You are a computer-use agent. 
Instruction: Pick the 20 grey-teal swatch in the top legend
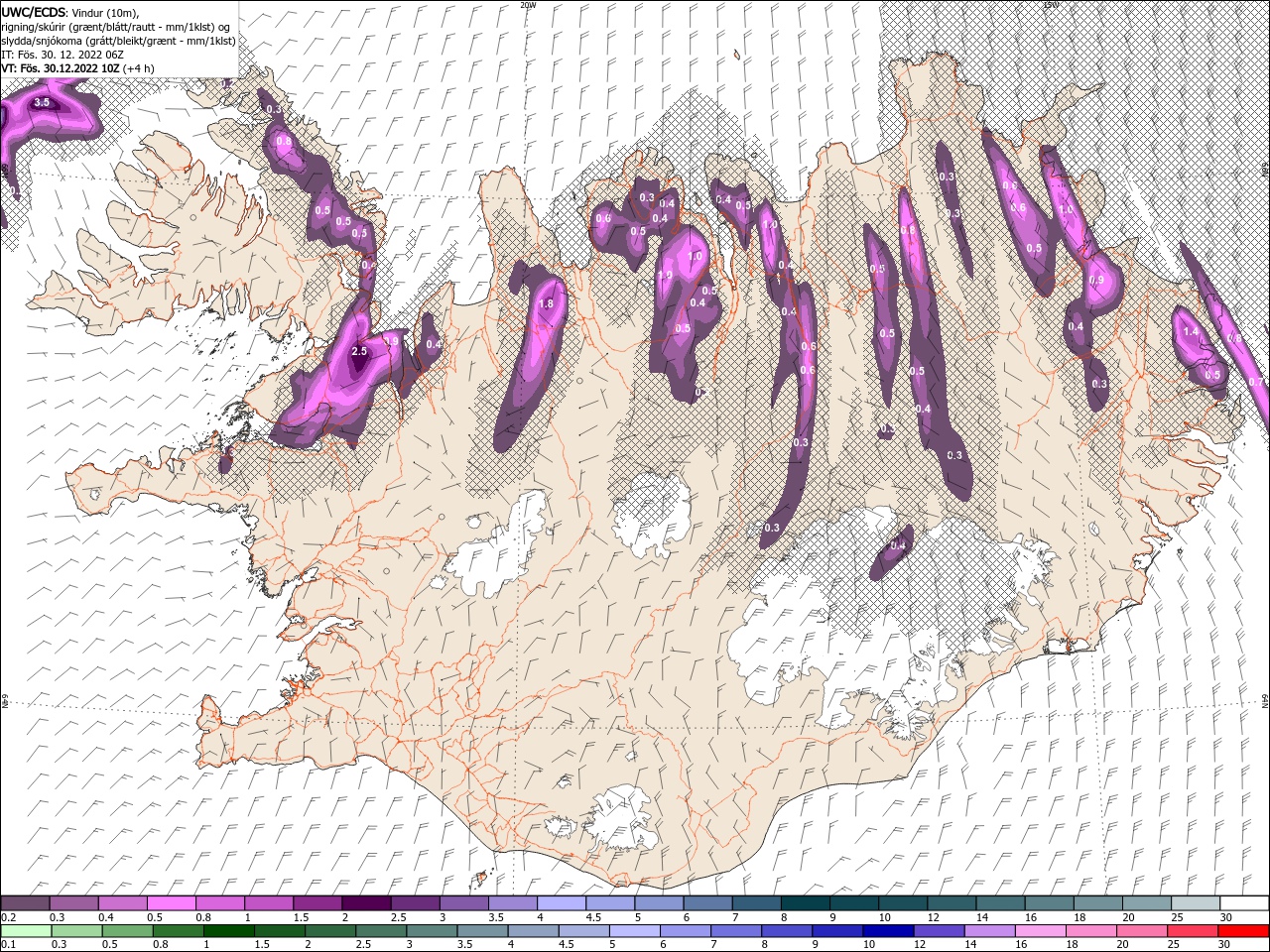(1146, 903)
